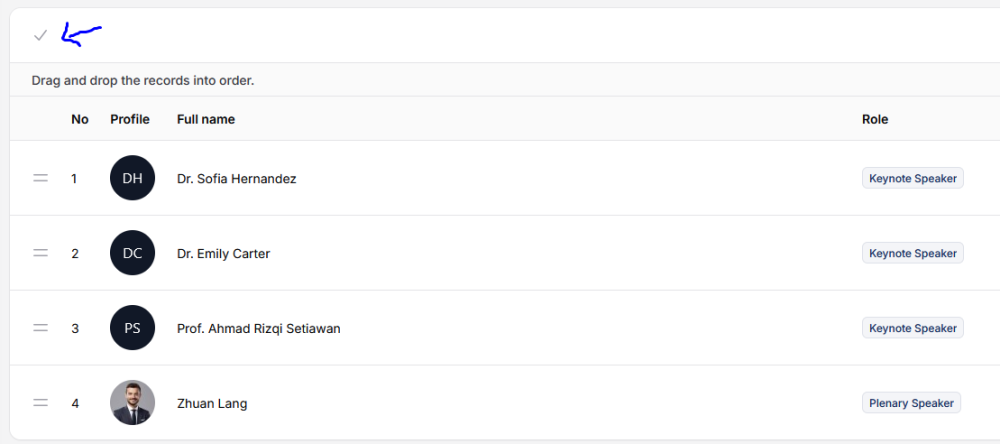Click the checkmark to finish reordering
Image resolution: width=1000 pixels, height=444 pixels.
click(x=40, y=35)
